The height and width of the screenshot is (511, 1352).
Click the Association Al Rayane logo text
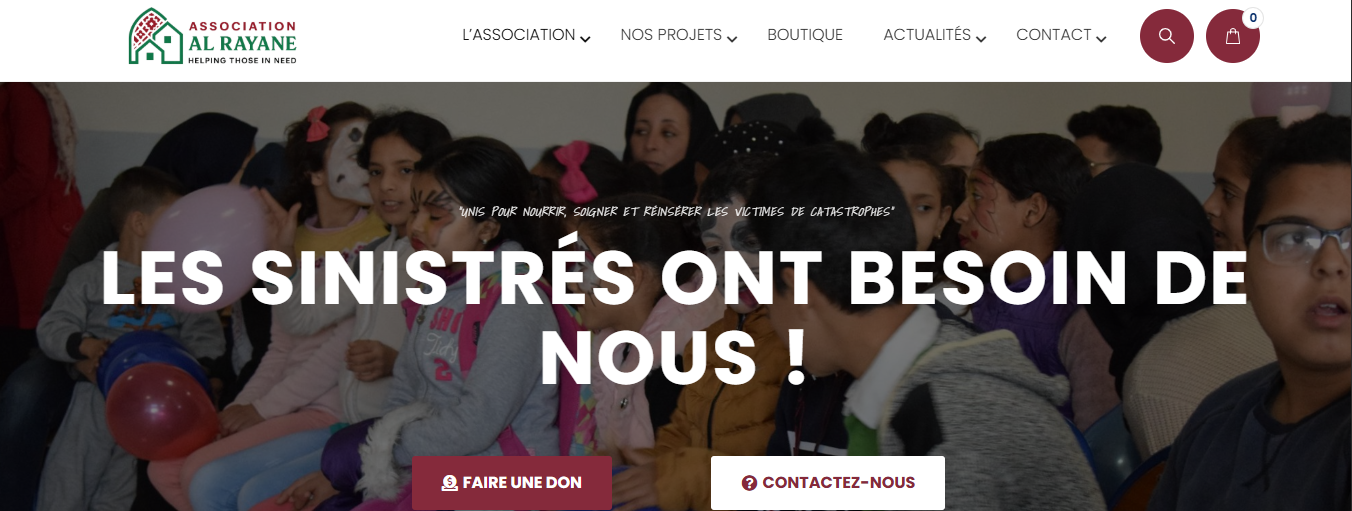pos(242,42)
